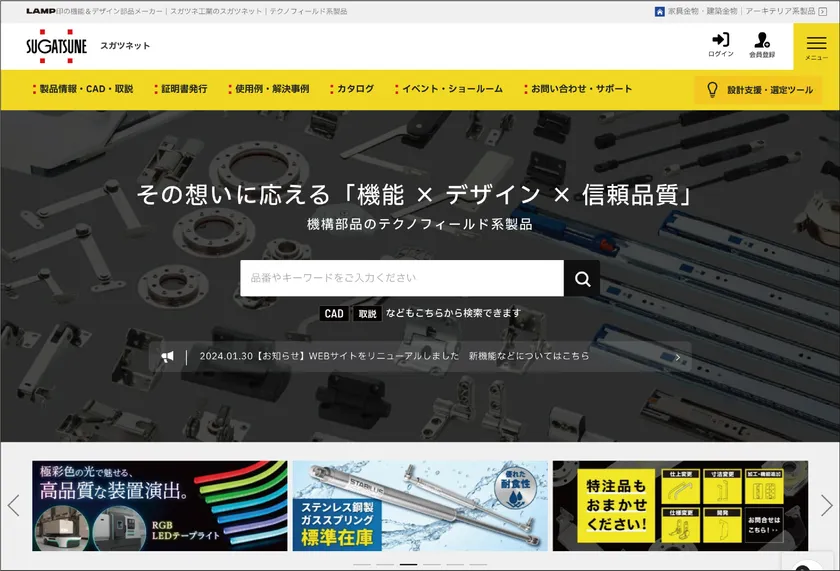Click the Sugatsune logo
Screen dimensions: 840x571
click(56, 46)
